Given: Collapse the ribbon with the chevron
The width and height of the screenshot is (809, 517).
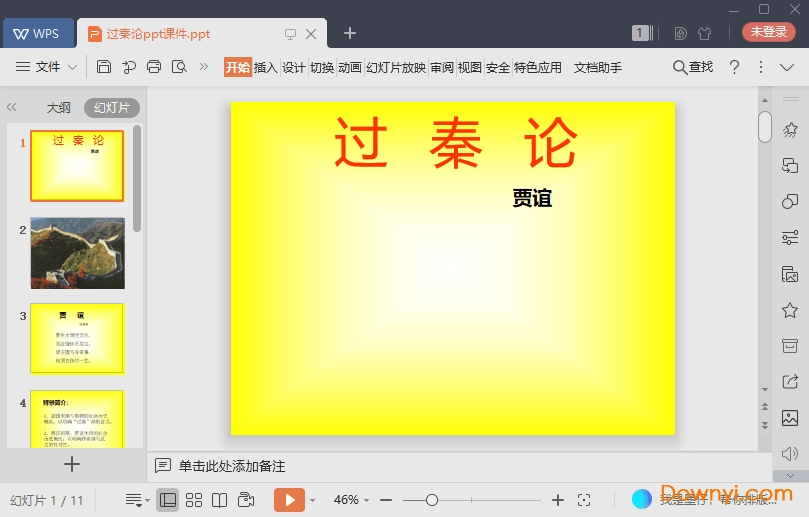Looking at the screenshot, I should click(x=787, y=67).
